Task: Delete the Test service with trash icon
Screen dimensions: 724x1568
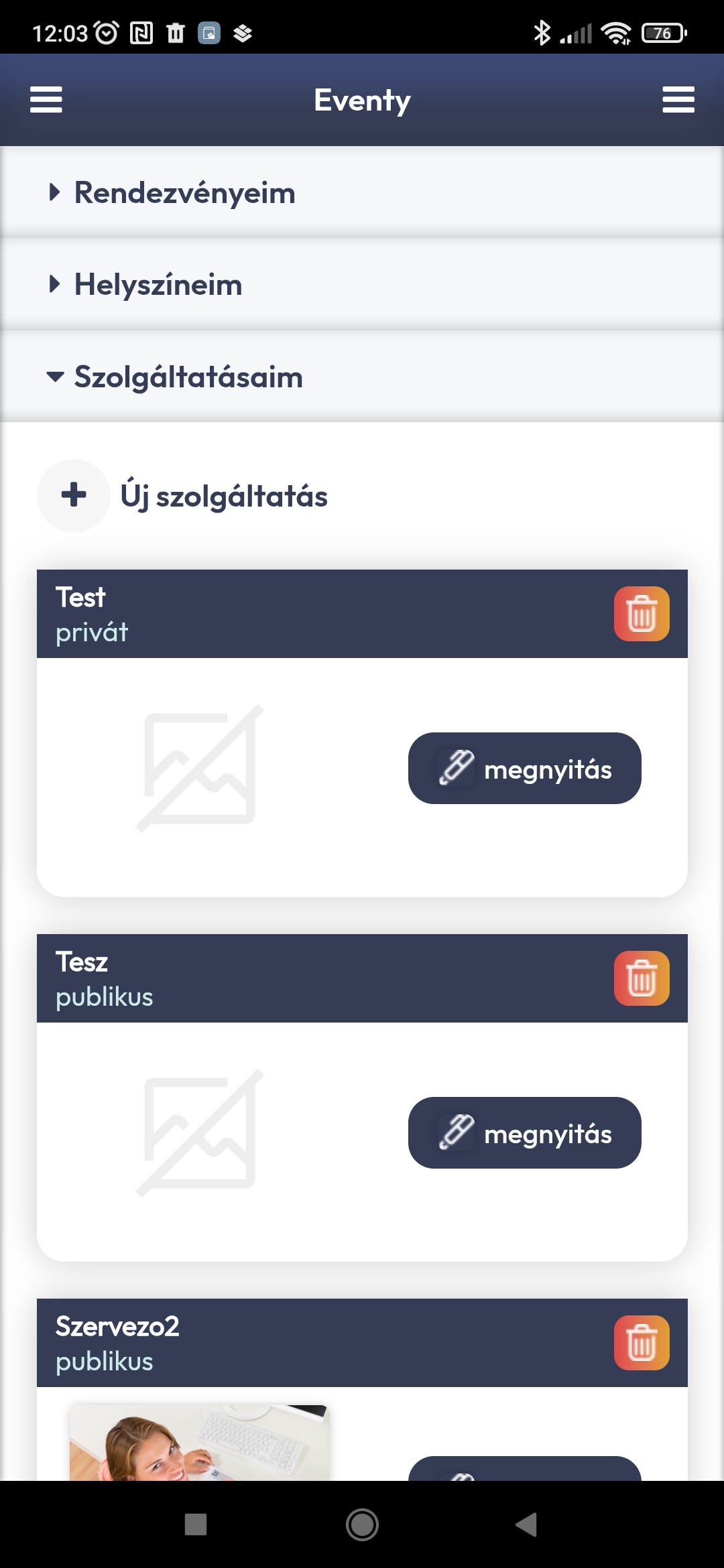Action: pyautogui.click(x=642, y=614)
